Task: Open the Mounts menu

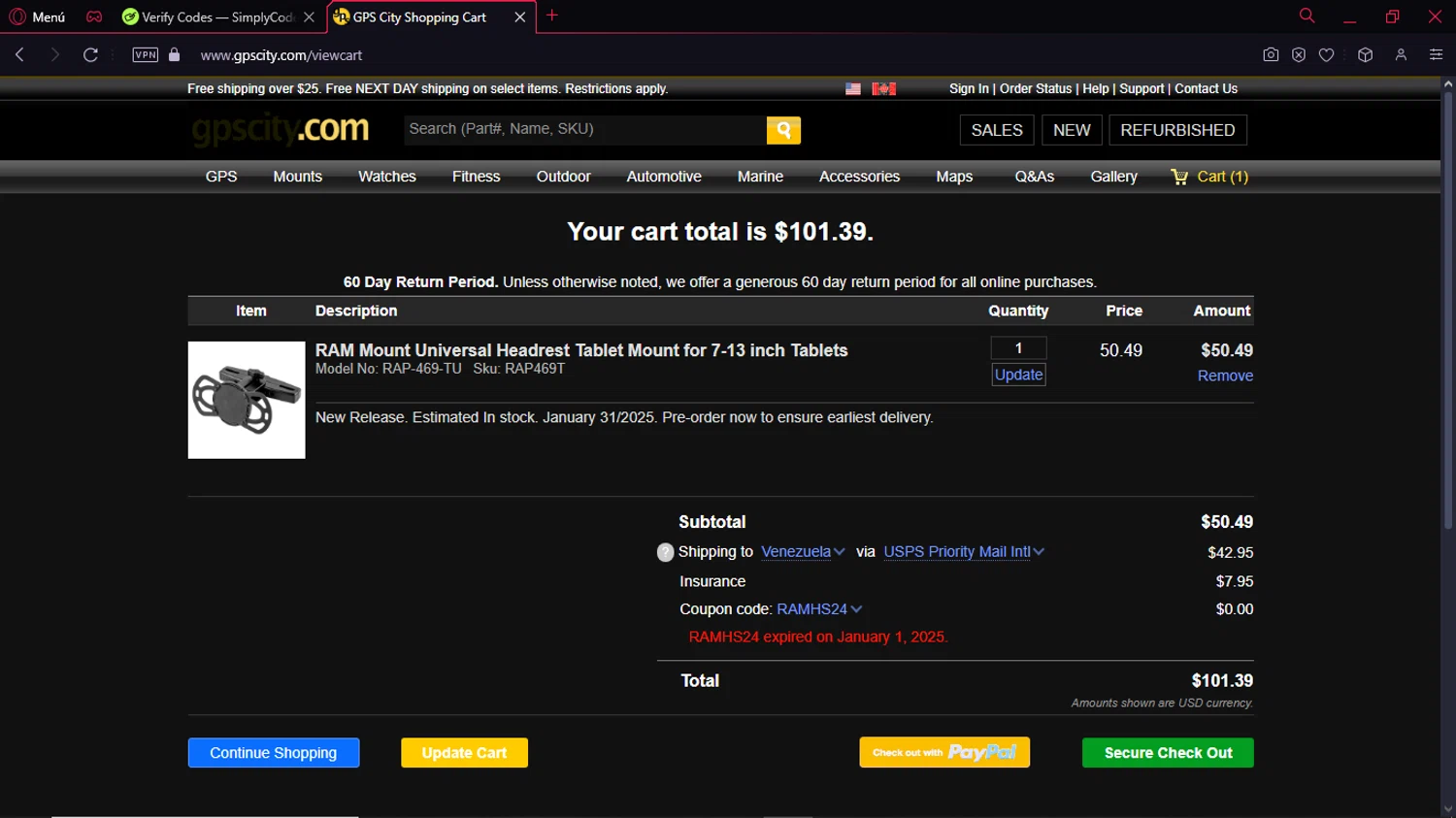Action: point(297,177)
